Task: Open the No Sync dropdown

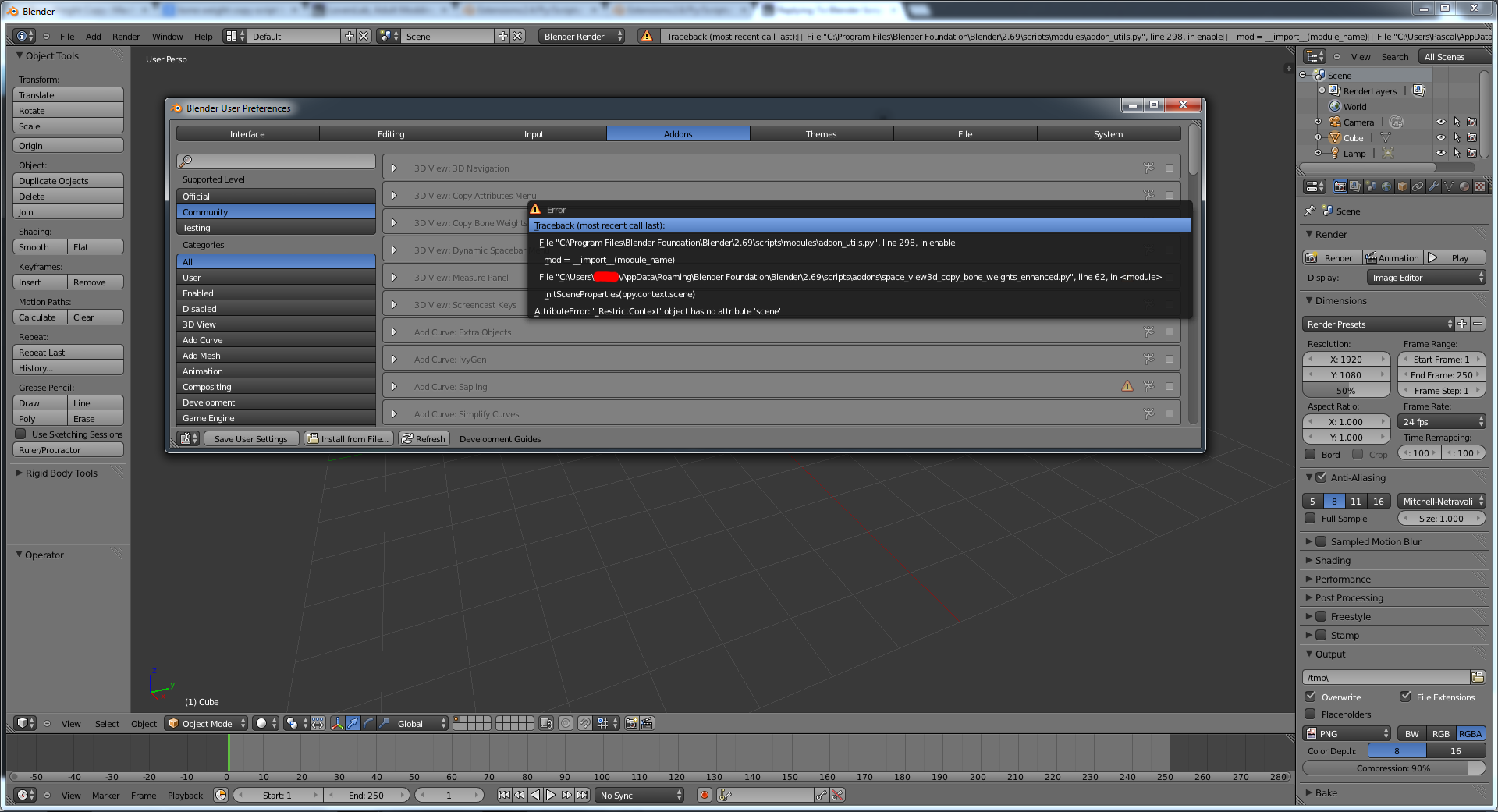Action: 640,795
